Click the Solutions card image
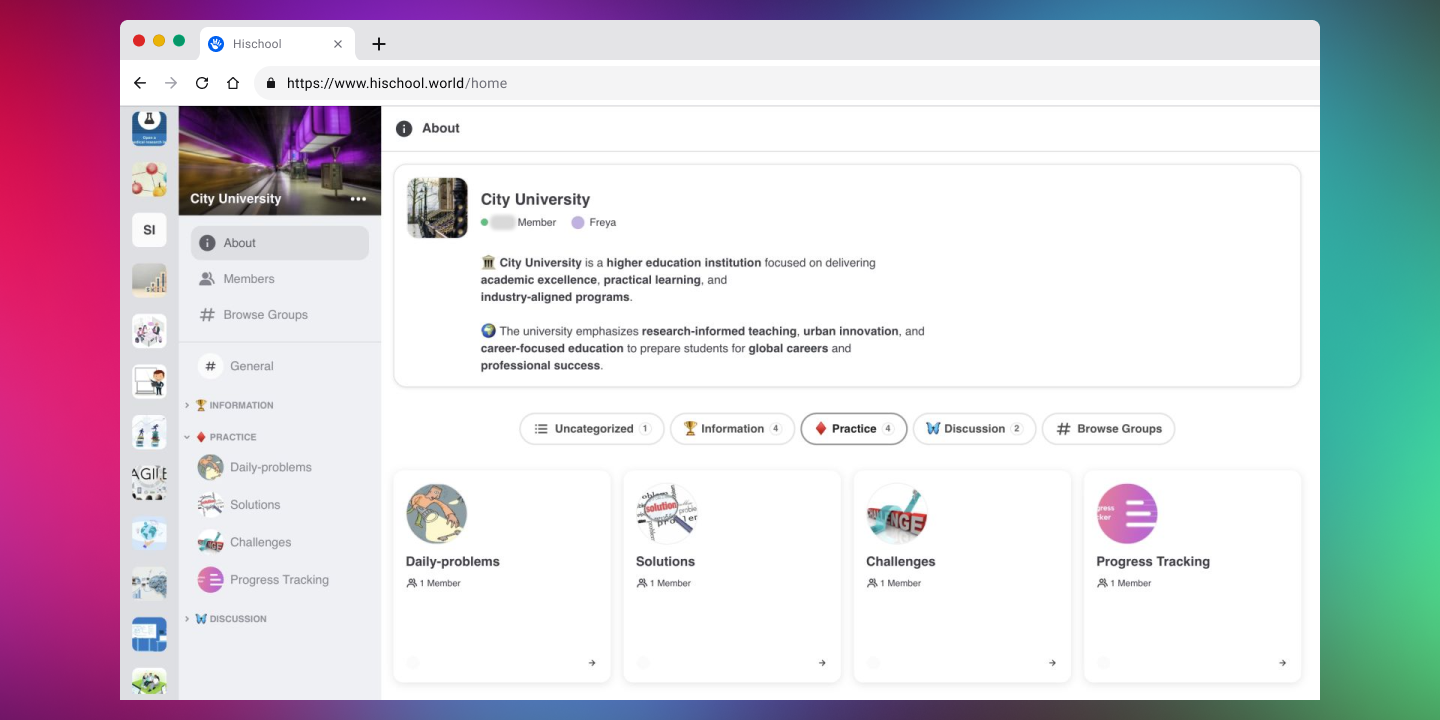Viewport: 1440px width, 720px height. [666, 514]
